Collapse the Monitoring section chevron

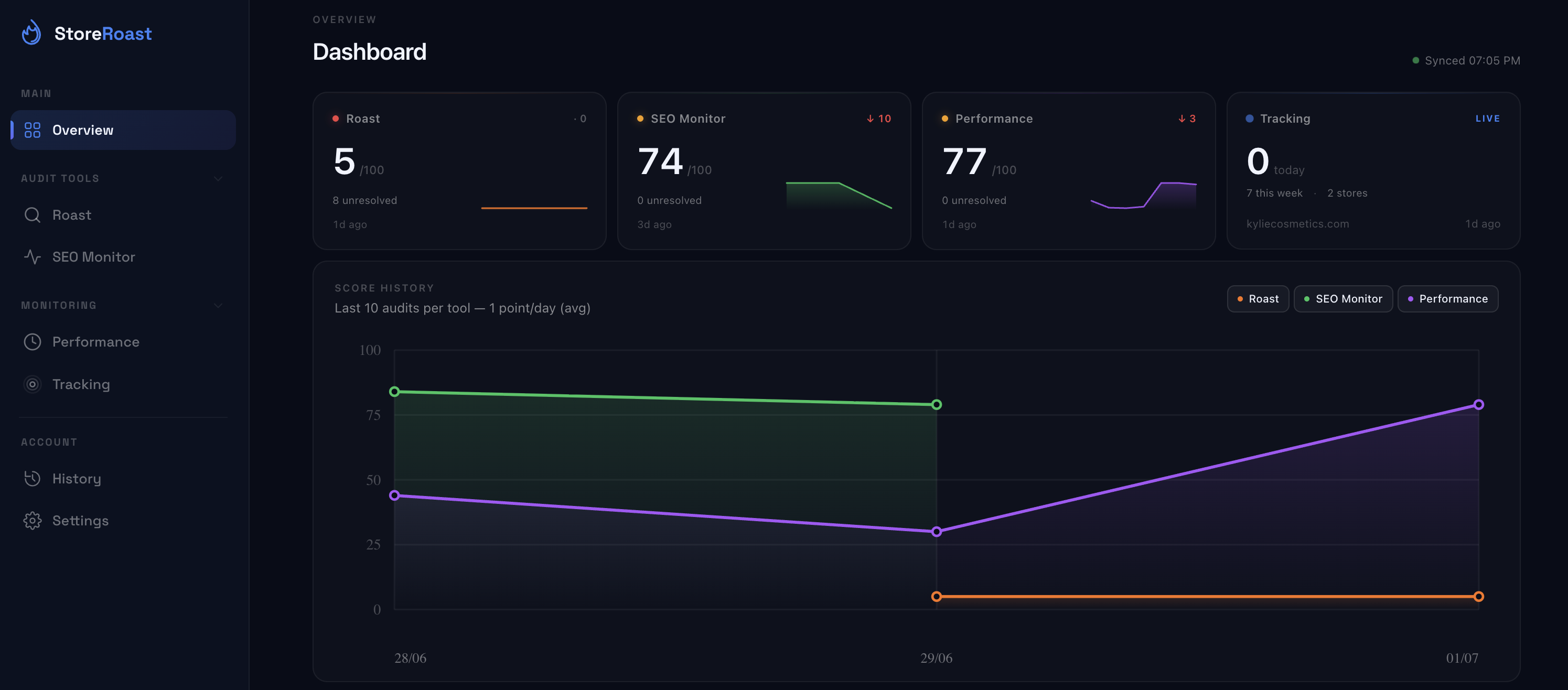point(219,306)
